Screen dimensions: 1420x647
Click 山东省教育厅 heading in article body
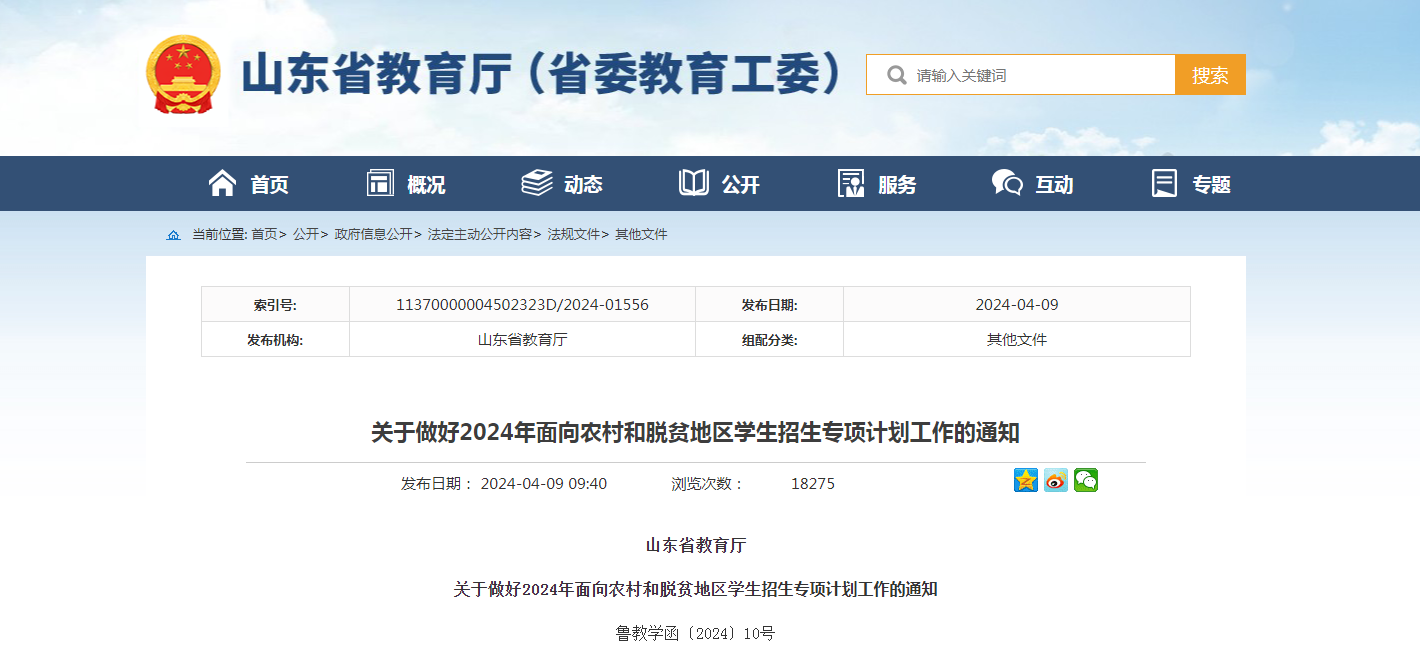696,546
